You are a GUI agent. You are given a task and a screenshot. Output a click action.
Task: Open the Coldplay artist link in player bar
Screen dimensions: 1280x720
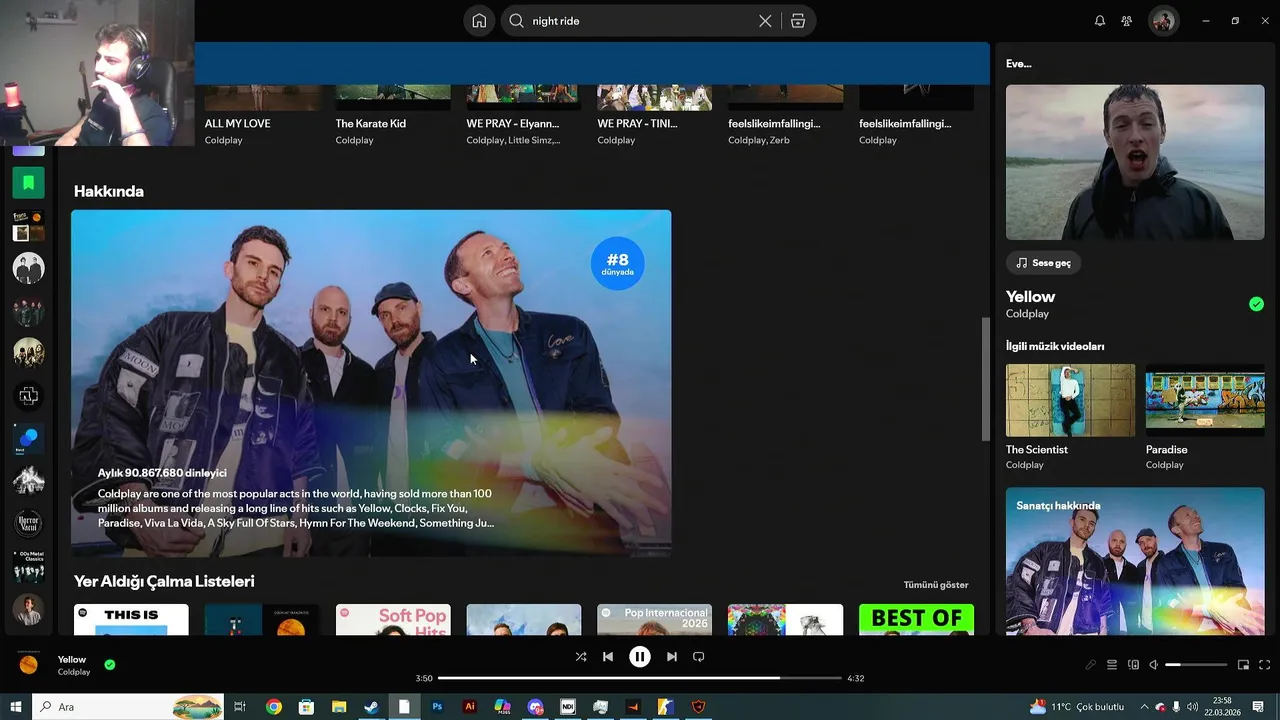(x=74, y=672)
